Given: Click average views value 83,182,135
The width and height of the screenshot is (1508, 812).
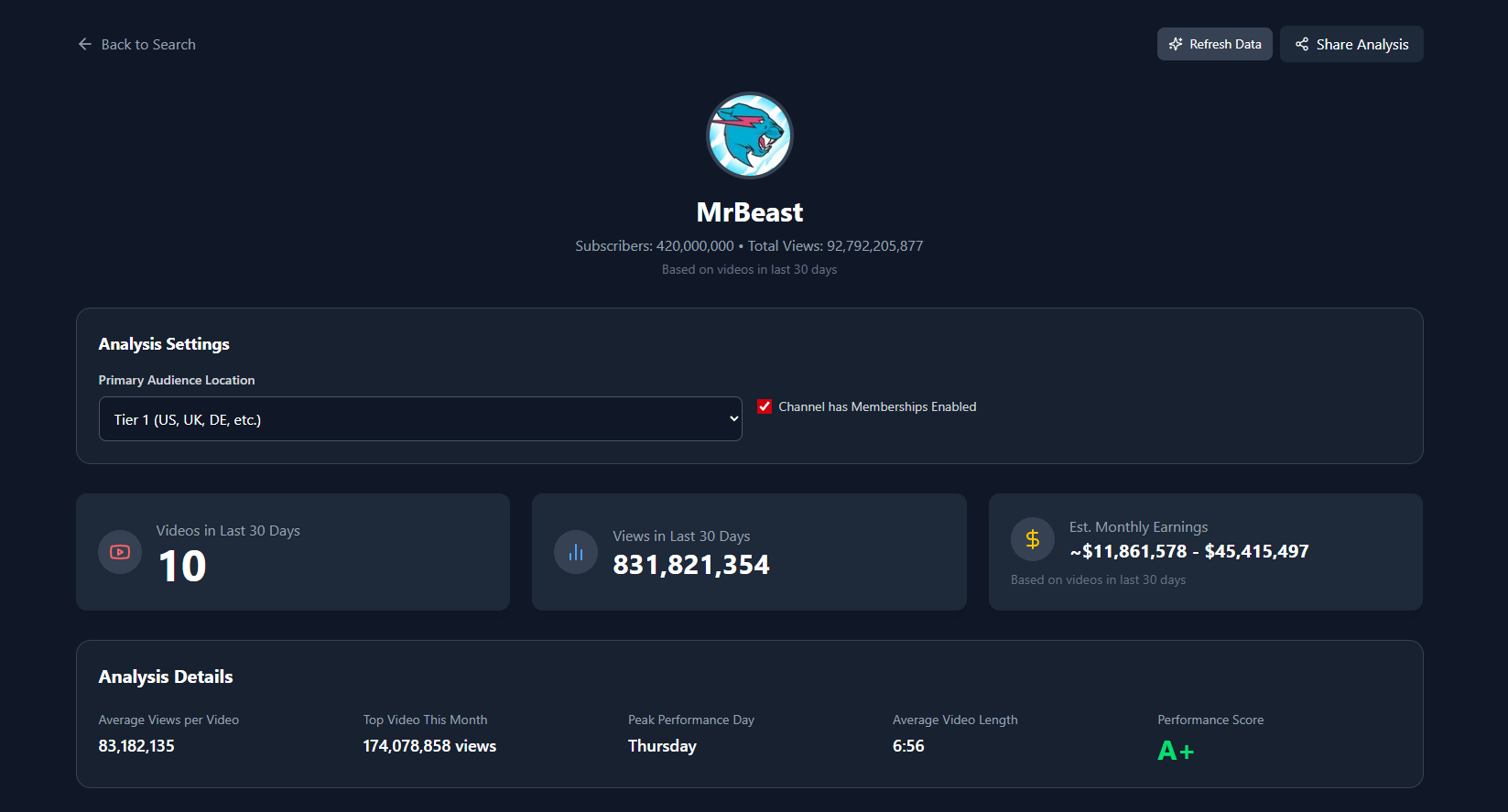Looking at the screenshot, I should pyautogui.click(x=136, y=746).
